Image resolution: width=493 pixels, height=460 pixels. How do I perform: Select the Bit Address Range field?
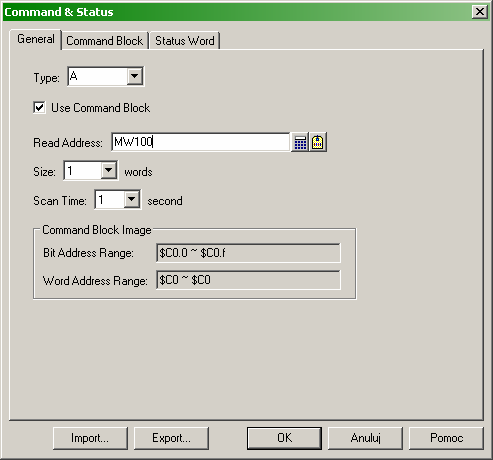(248, 253)
